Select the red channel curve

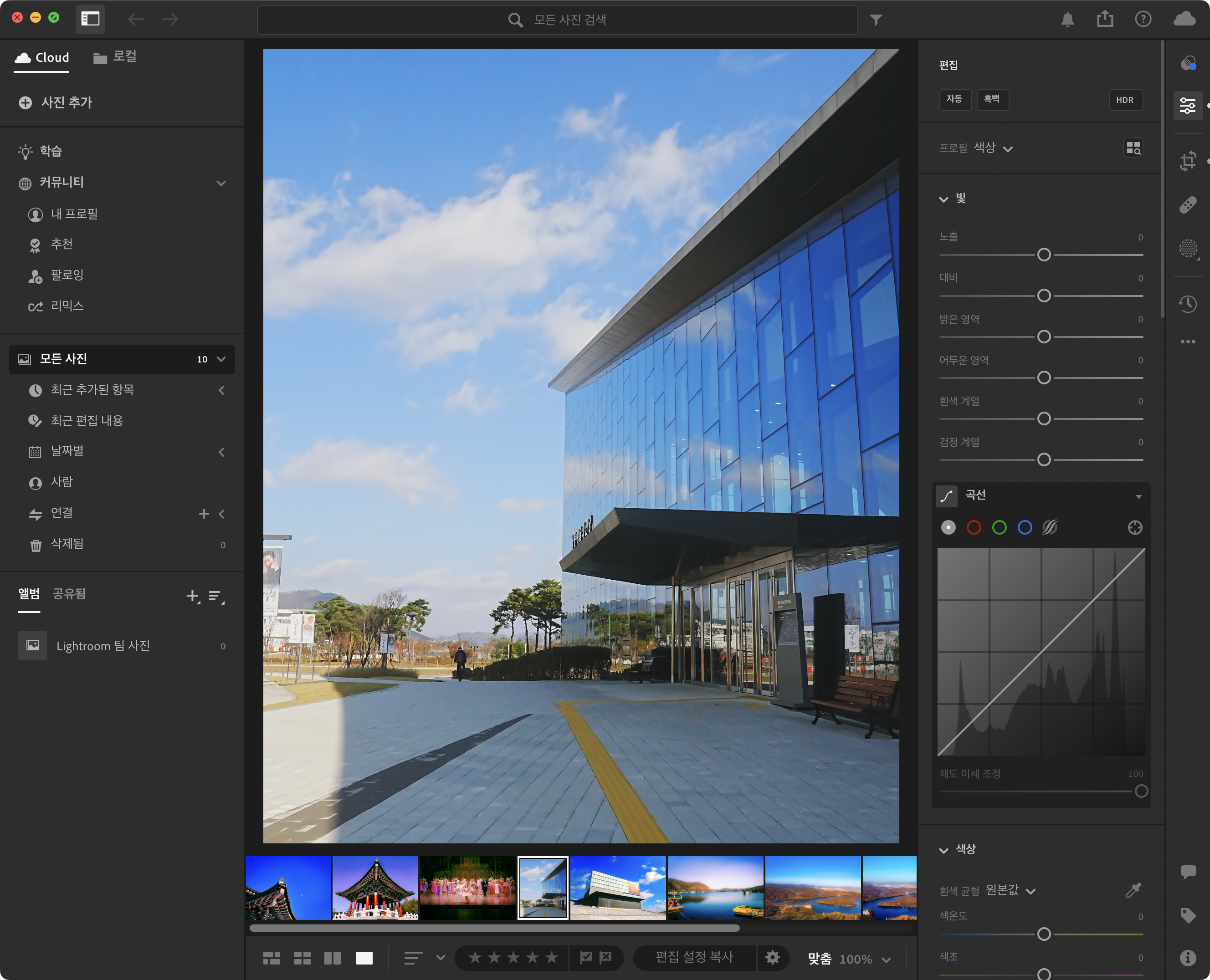[x=974, y=527]
